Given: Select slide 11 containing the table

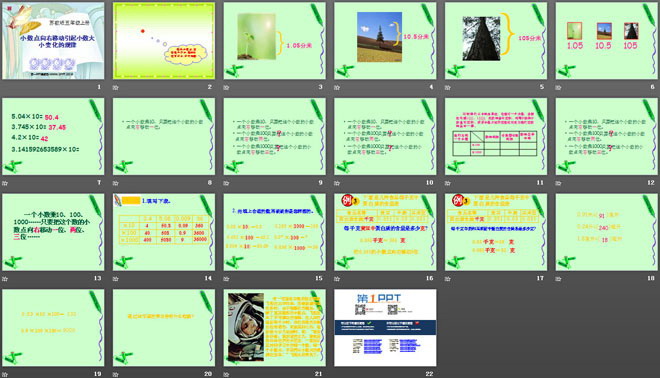Looking at the screenshot, I should (496, 136).
